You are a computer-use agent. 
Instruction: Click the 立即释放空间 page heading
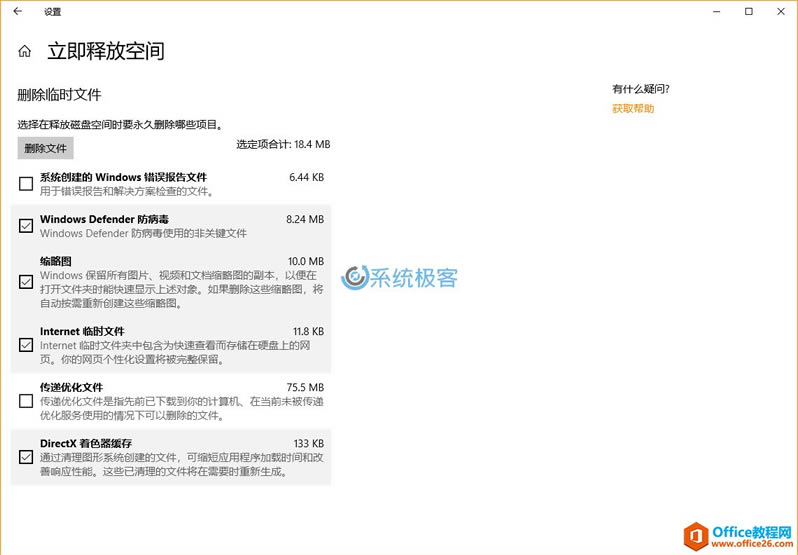pos(106,51)
